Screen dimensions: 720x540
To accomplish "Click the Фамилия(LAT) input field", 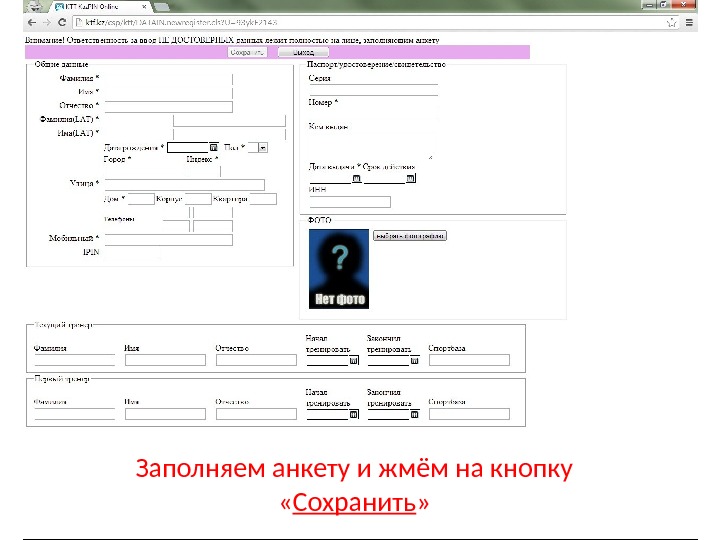I will pos(229,121).
